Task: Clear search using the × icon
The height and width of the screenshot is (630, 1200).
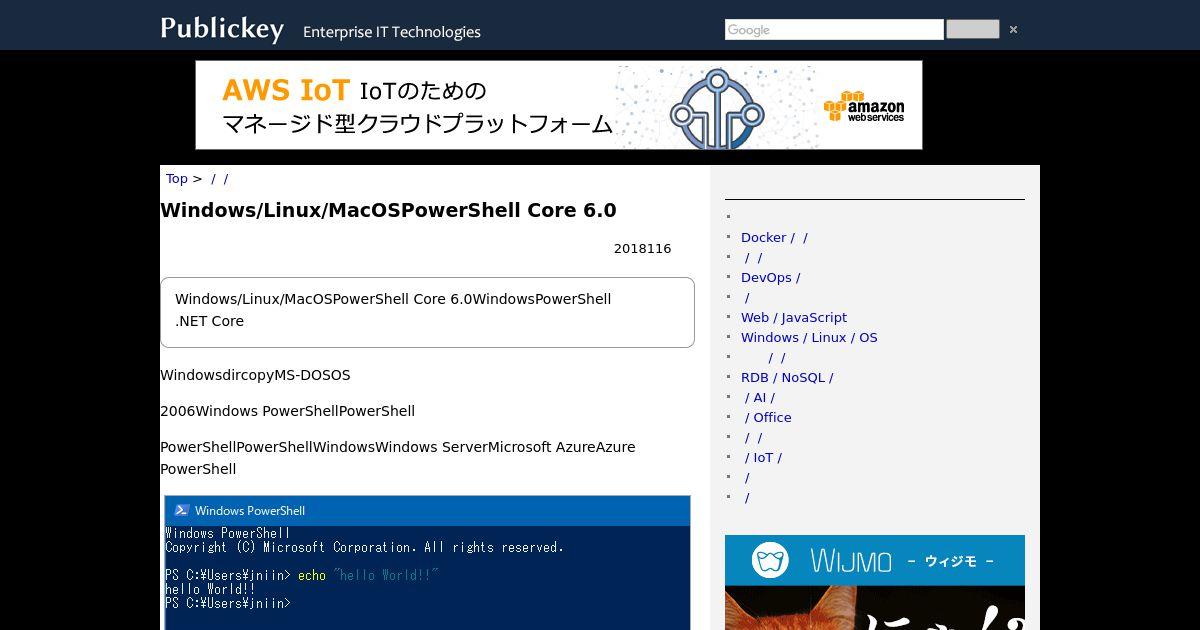Action: [1013, 30]
